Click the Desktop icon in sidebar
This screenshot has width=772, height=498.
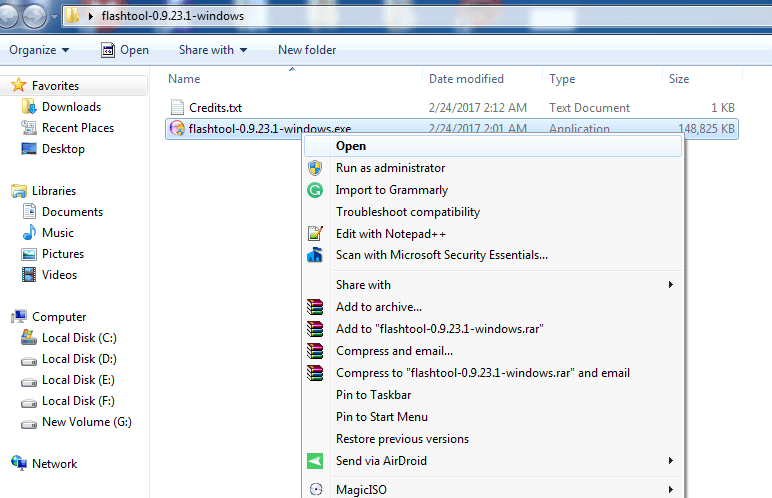coord(29,148)
